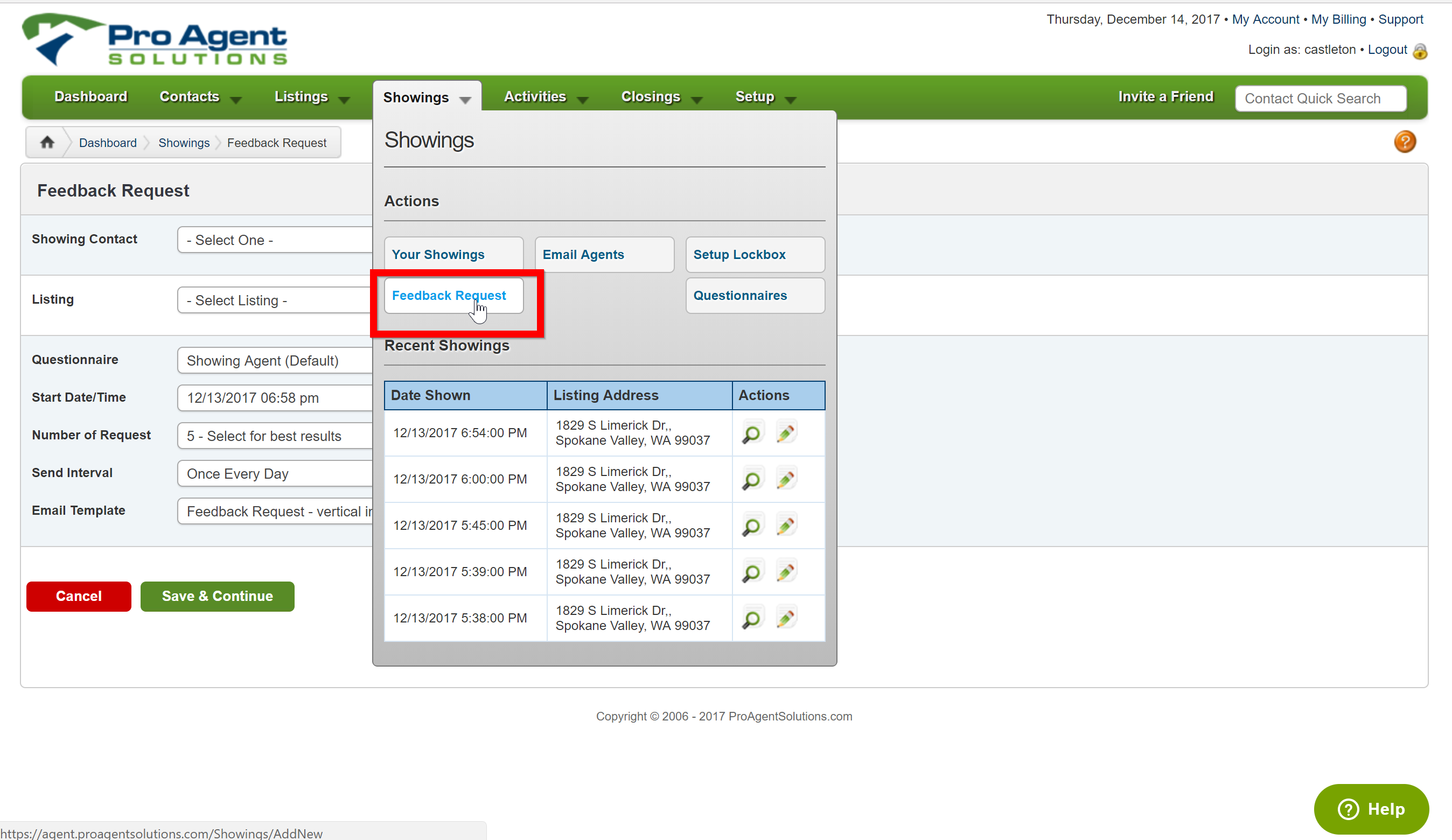Screen dimensions: 1452x840
Task: Open Your Showings action
Action: pyautogui.click(x=453, y=255)
